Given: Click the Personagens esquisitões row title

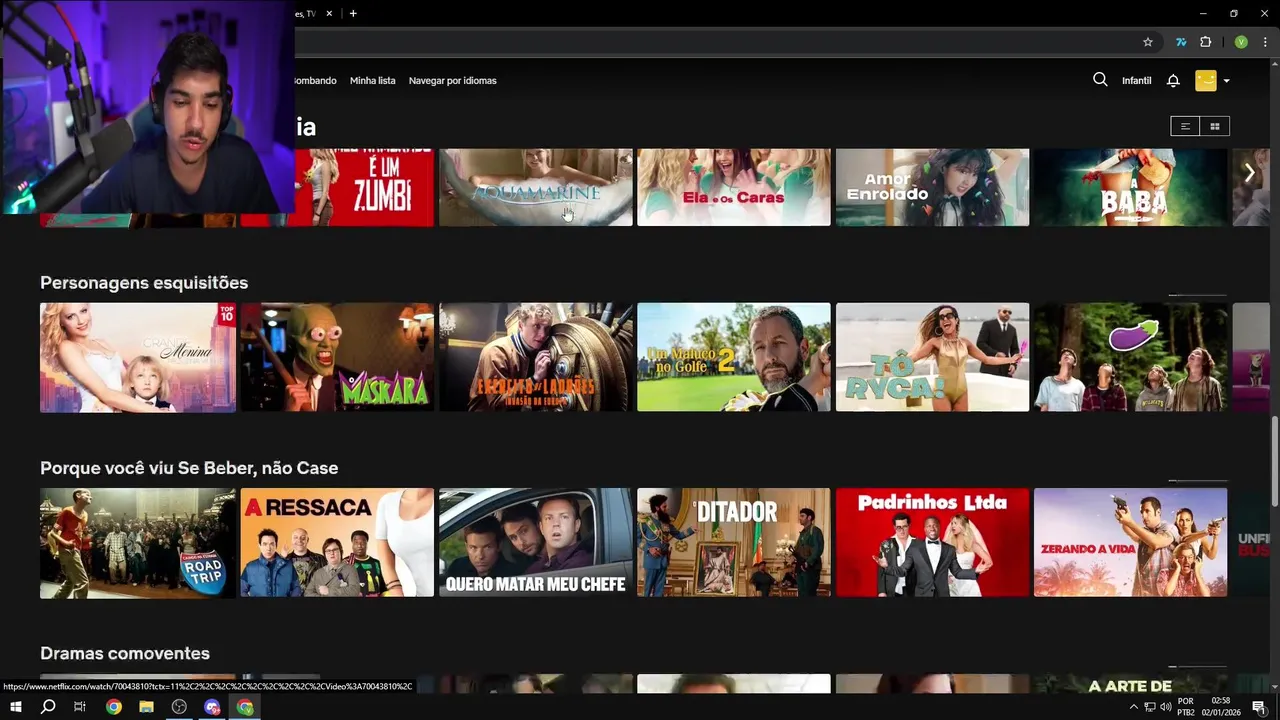Looking at the screenshot, I should click(x=144, y=283).
